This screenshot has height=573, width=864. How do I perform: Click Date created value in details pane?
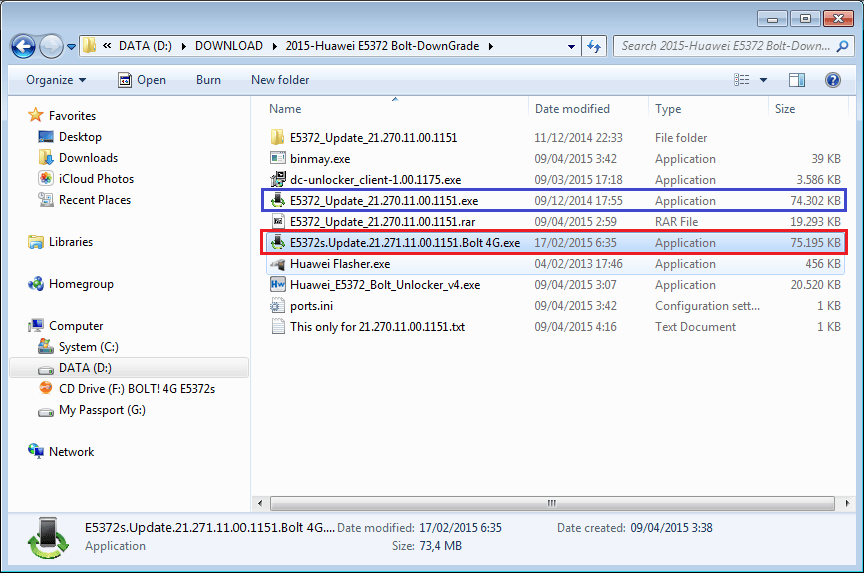coord(671,528)
